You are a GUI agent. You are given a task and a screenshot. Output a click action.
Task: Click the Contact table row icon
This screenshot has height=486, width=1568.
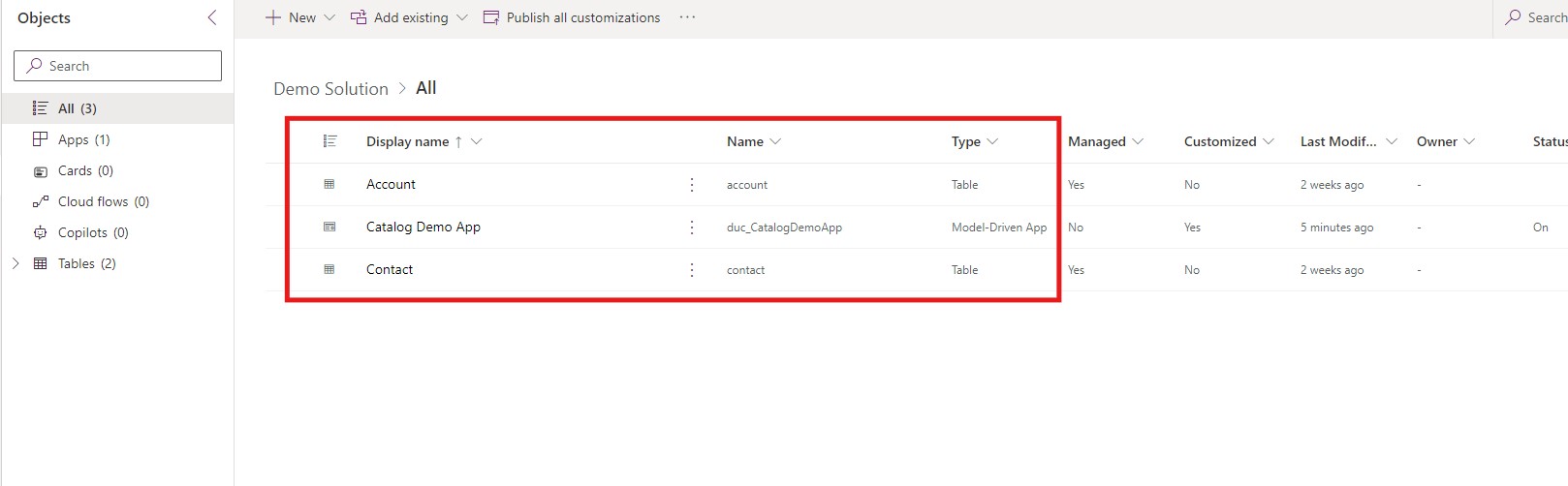coord(329,269)
